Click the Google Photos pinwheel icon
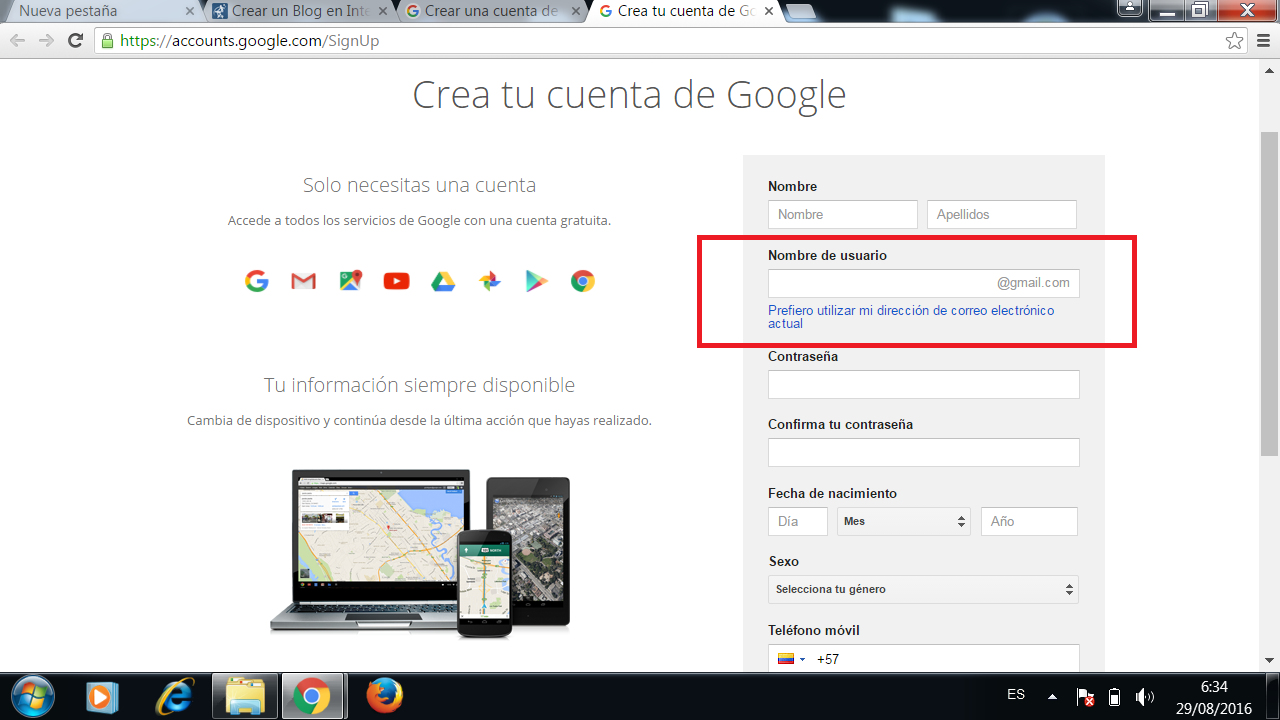 [x=490, y=281]
